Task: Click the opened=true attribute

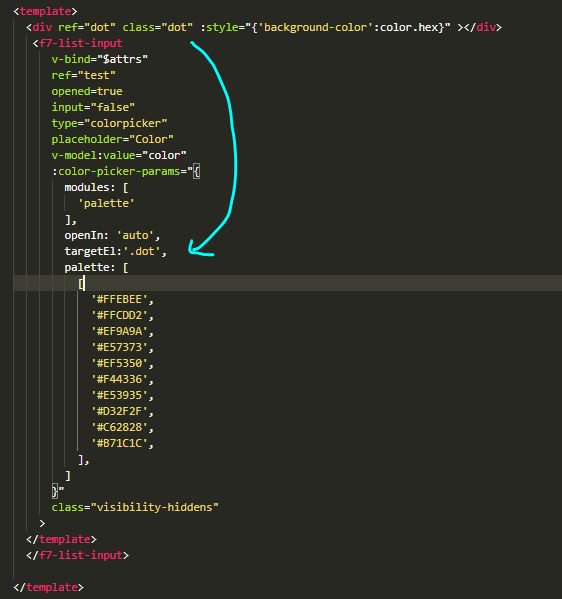Action: (x=87, y=91)
